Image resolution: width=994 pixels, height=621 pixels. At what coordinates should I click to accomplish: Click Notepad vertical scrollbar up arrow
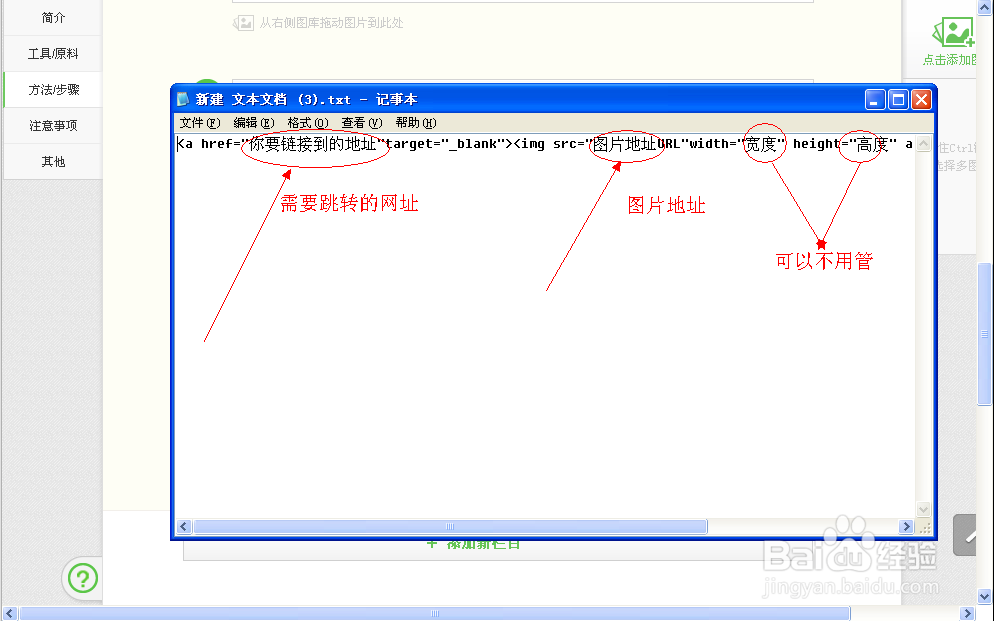[x=924, y=143]
